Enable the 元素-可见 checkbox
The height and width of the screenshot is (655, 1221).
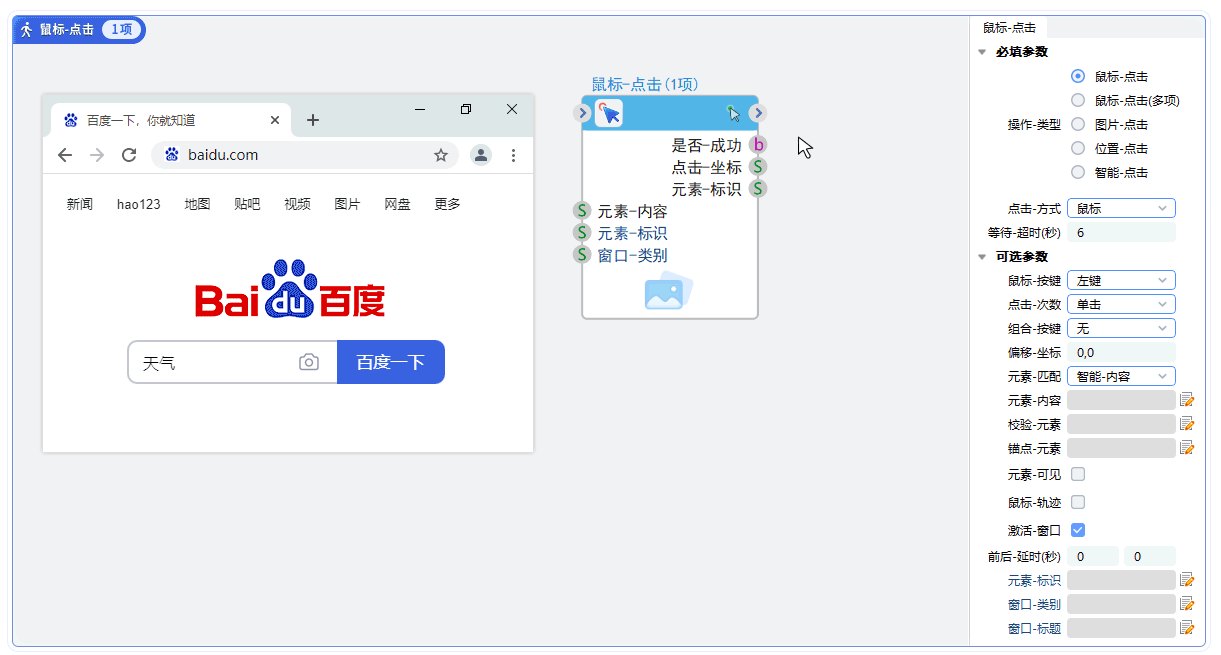[1078, 474]
